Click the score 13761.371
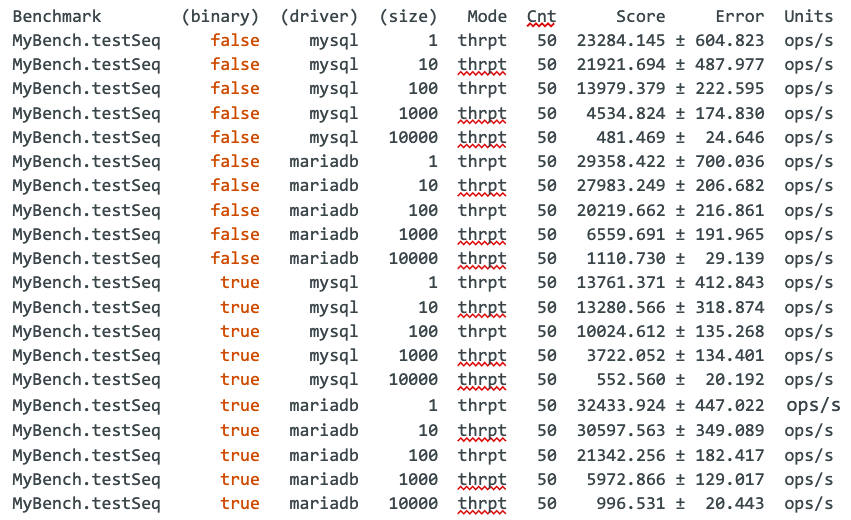Viewport: 851px width, 520px height. pos(621,283)
